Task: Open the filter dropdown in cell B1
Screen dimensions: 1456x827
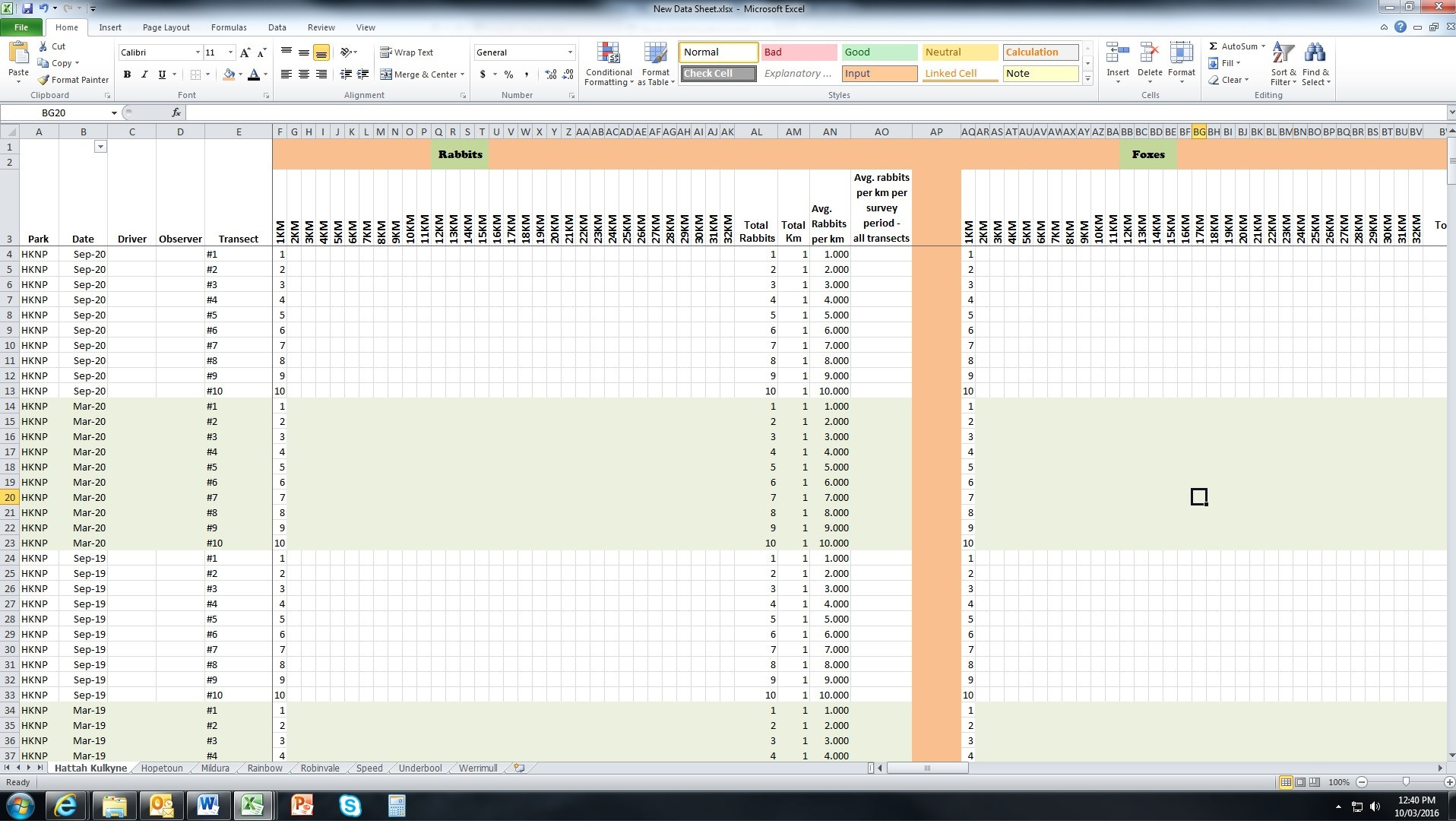Action: [x=100, y=147]
